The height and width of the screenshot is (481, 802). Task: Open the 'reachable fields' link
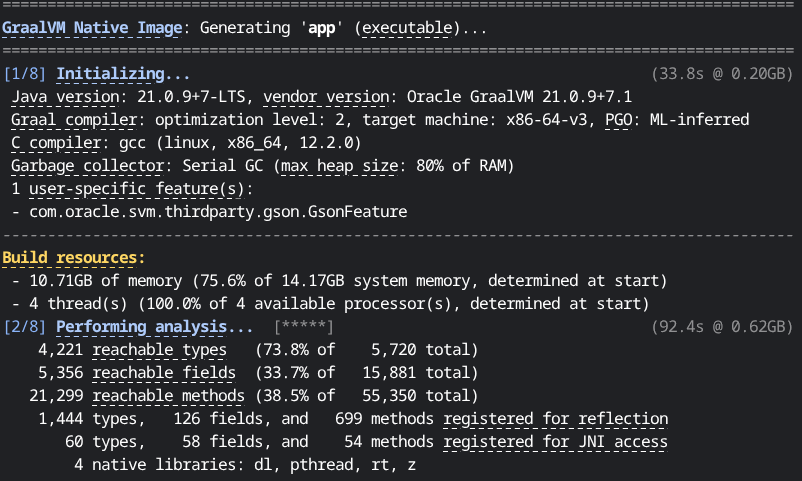pos(164,373)
